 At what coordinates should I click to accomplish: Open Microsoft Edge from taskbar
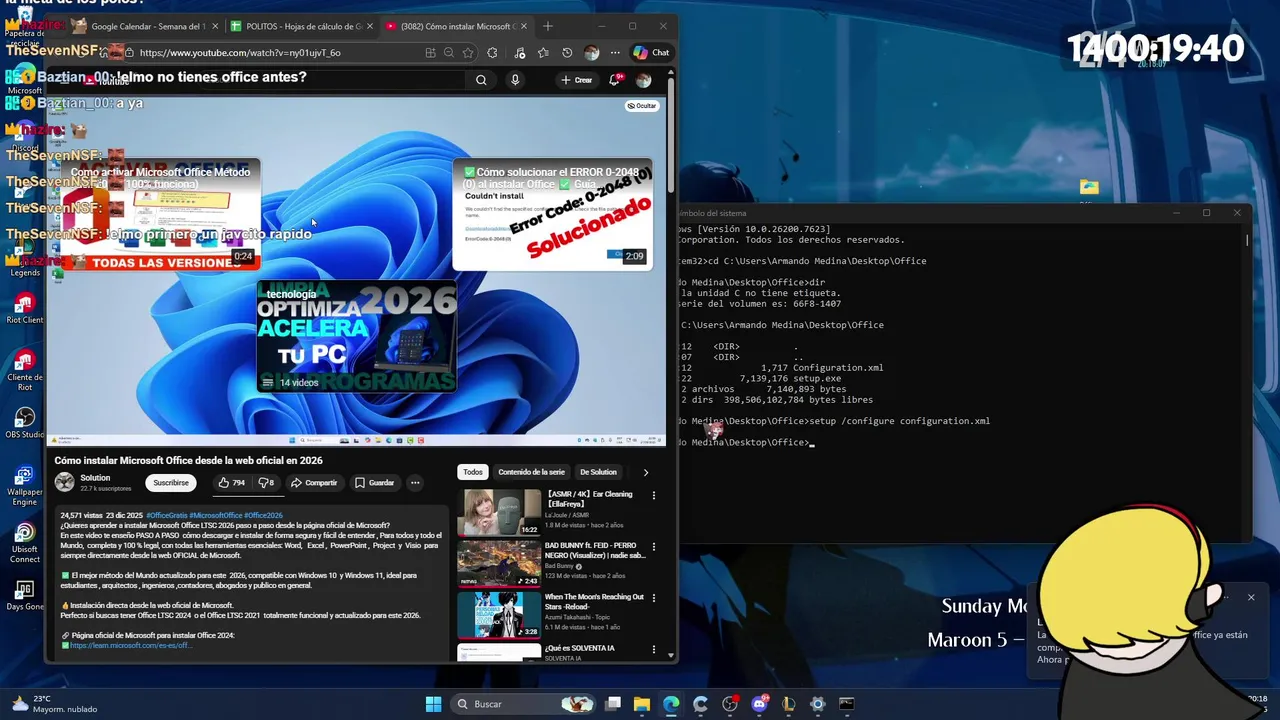pyautogui.click(x=671, y=704)
